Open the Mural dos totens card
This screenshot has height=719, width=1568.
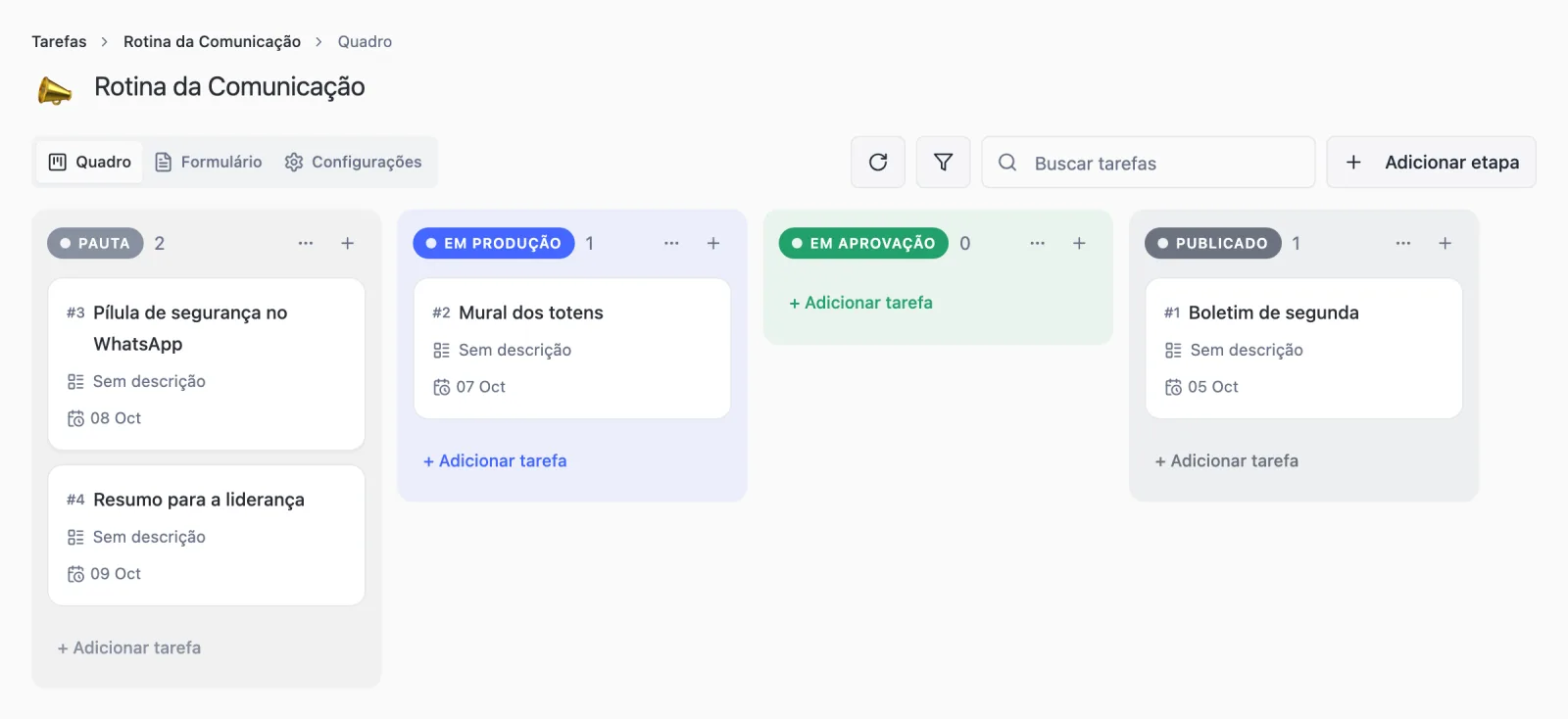[572, 349]
